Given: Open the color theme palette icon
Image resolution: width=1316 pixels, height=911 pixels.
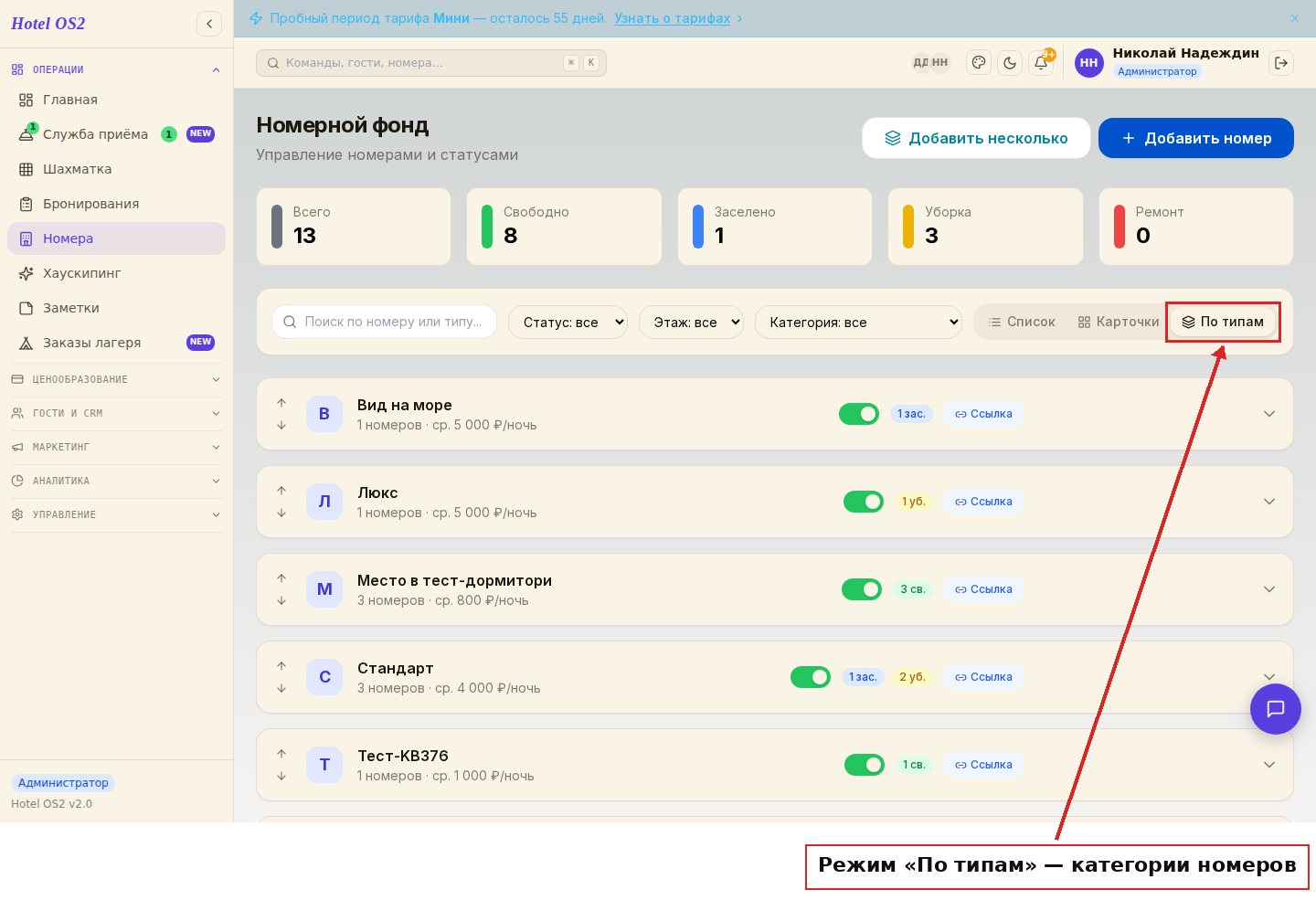Looking at the screenshot, I should pyautogui.click(x=979, y=63).
